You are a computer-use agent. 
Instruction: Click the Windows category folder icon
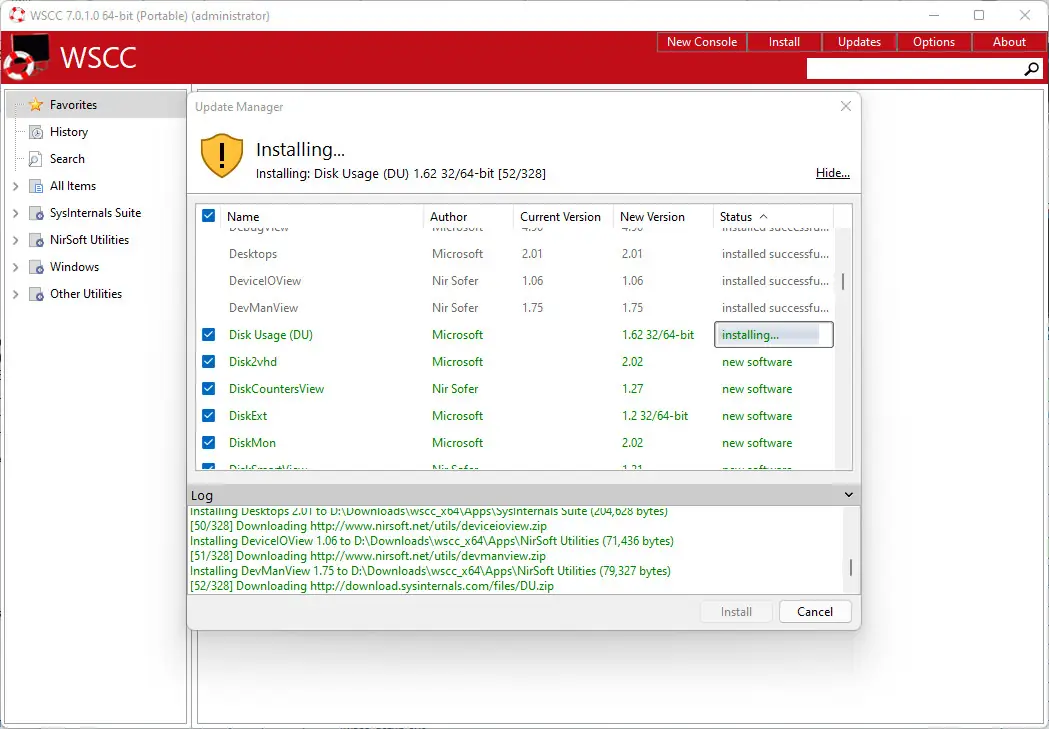click(x=36, y=267)
